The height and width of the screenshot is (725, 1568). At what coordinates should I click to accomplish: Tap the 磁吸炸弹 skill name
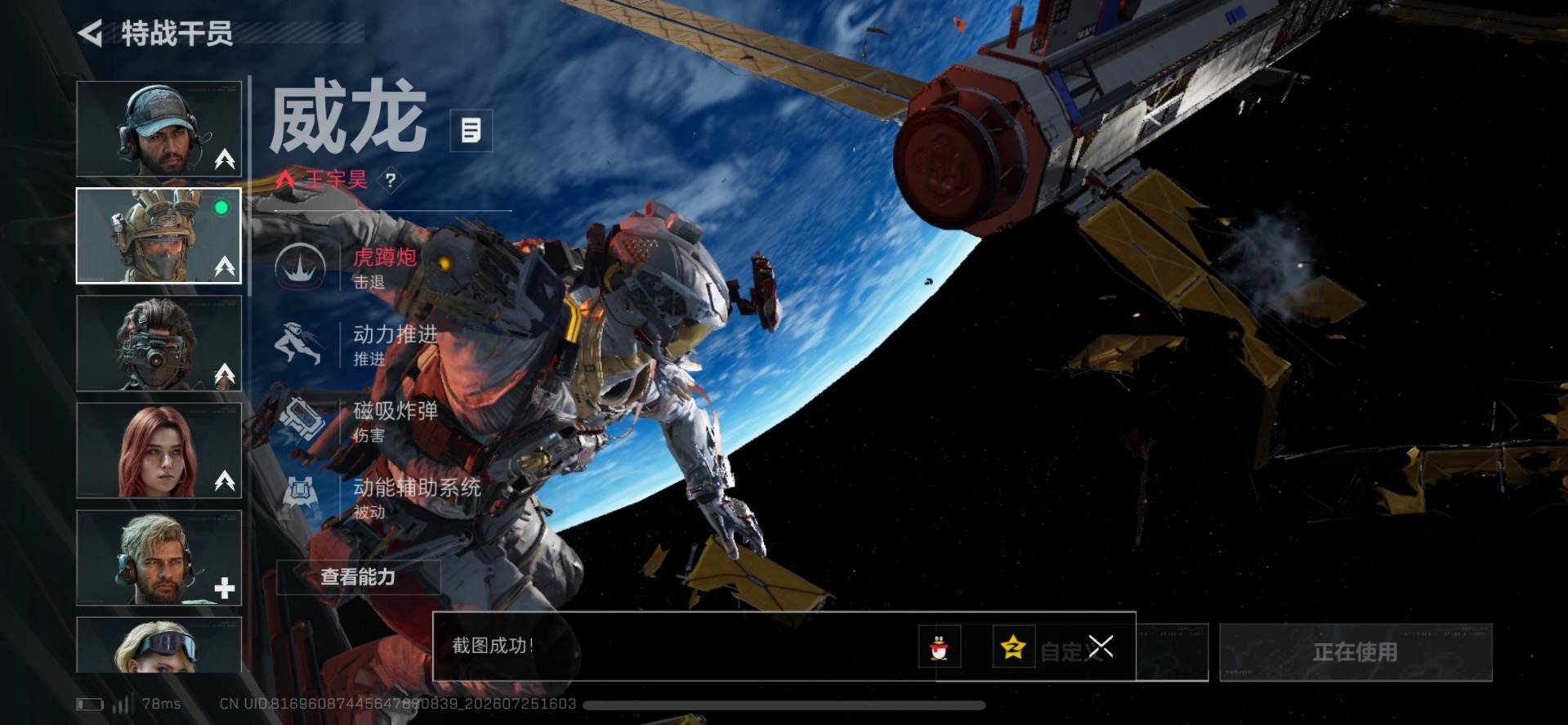395,410
